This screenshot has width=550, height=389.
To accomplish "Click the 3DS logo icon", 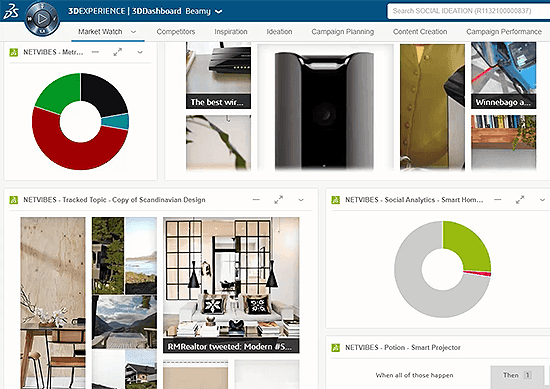I will pyautogui.click(x=11, y=12).
